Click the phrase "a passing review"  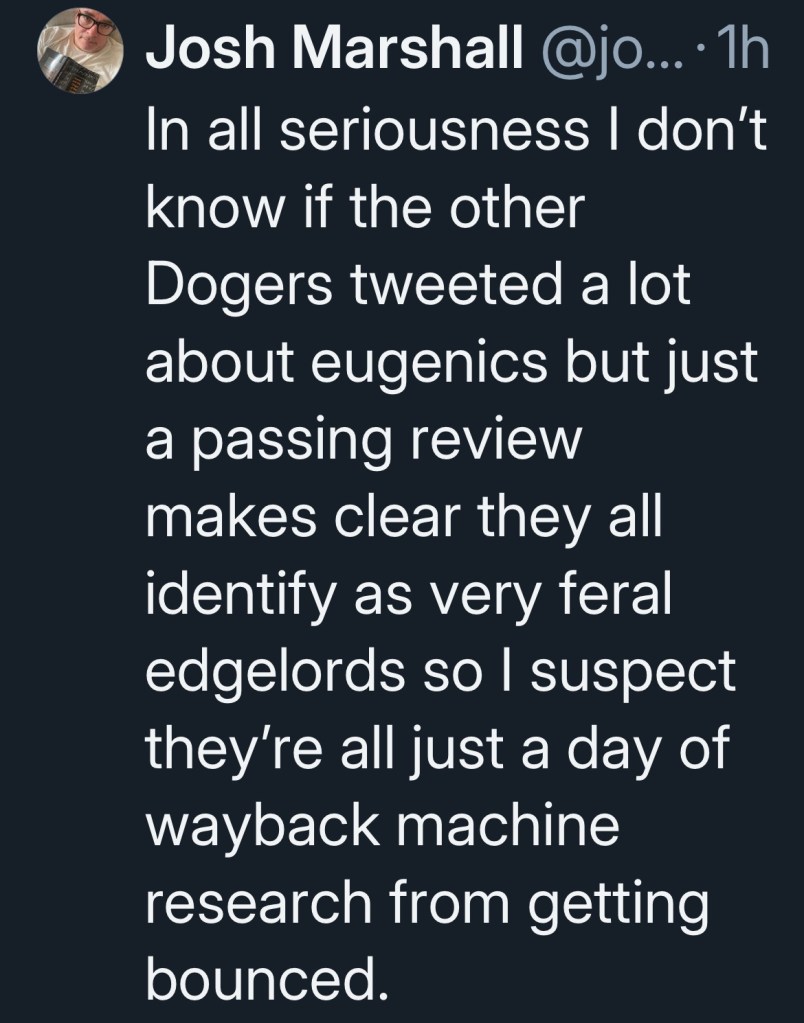pyautogui.click(x=362, y=440)
